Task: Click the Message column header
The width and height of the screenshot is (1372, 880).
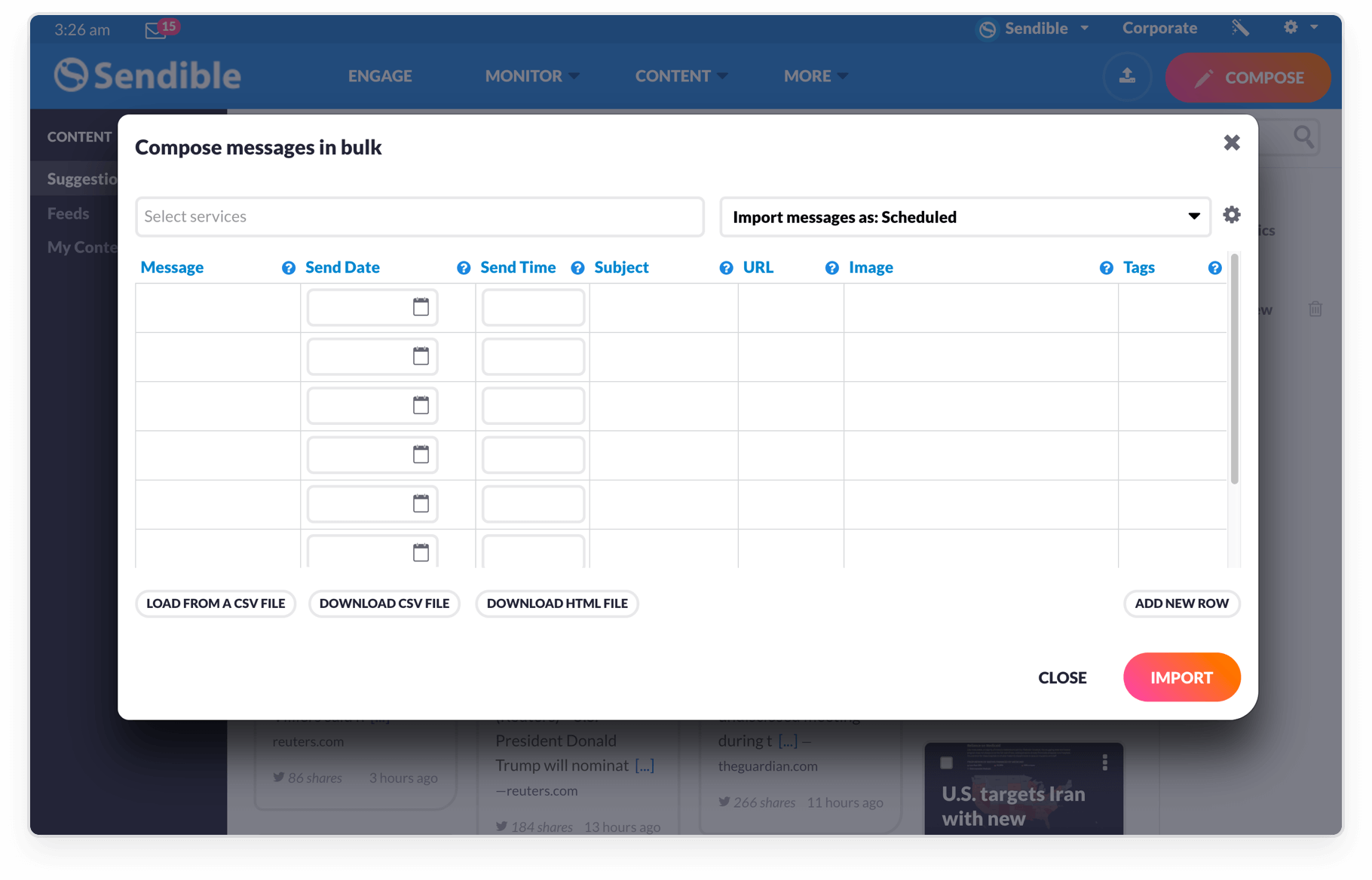Action: [172, 267]
